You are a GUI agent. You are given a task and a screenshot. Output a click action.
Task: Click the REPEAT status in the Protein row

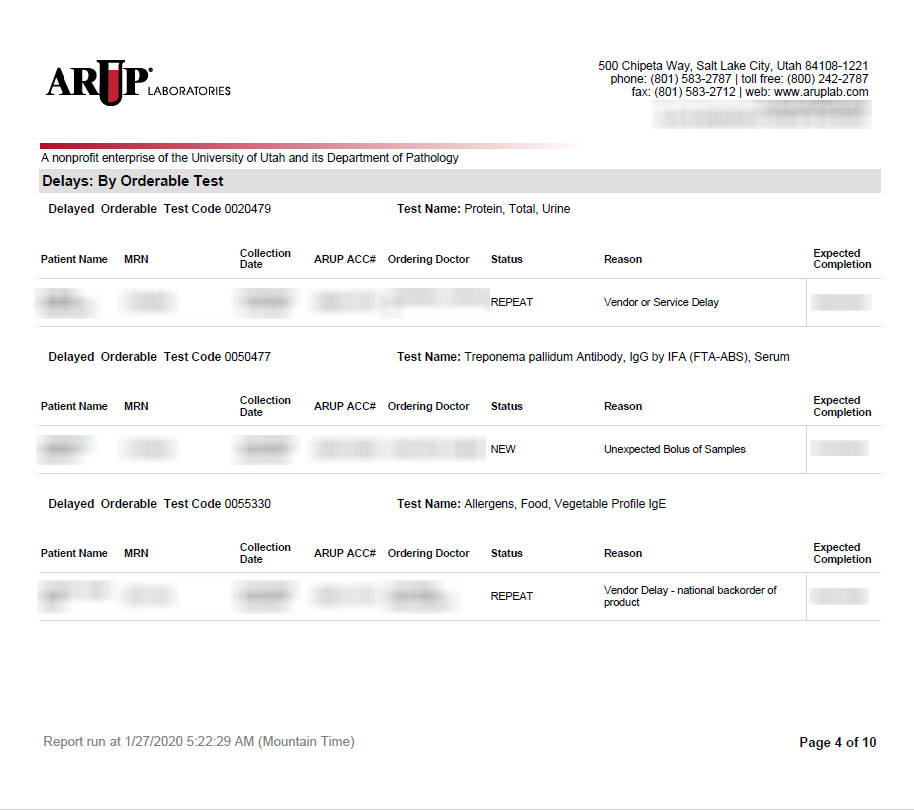pos(511,302)
